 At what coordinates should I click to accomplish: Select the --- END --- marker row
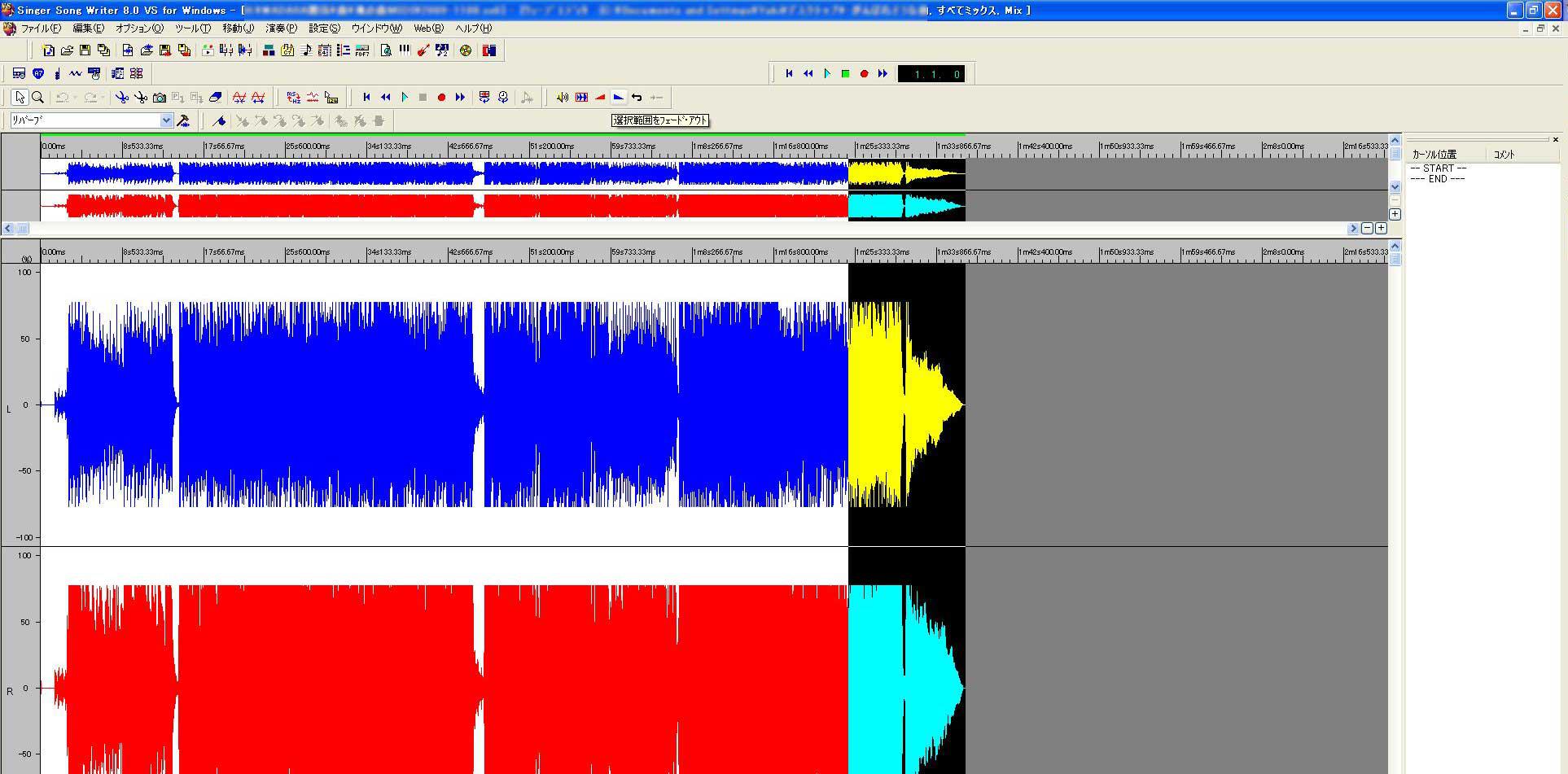1439,179
